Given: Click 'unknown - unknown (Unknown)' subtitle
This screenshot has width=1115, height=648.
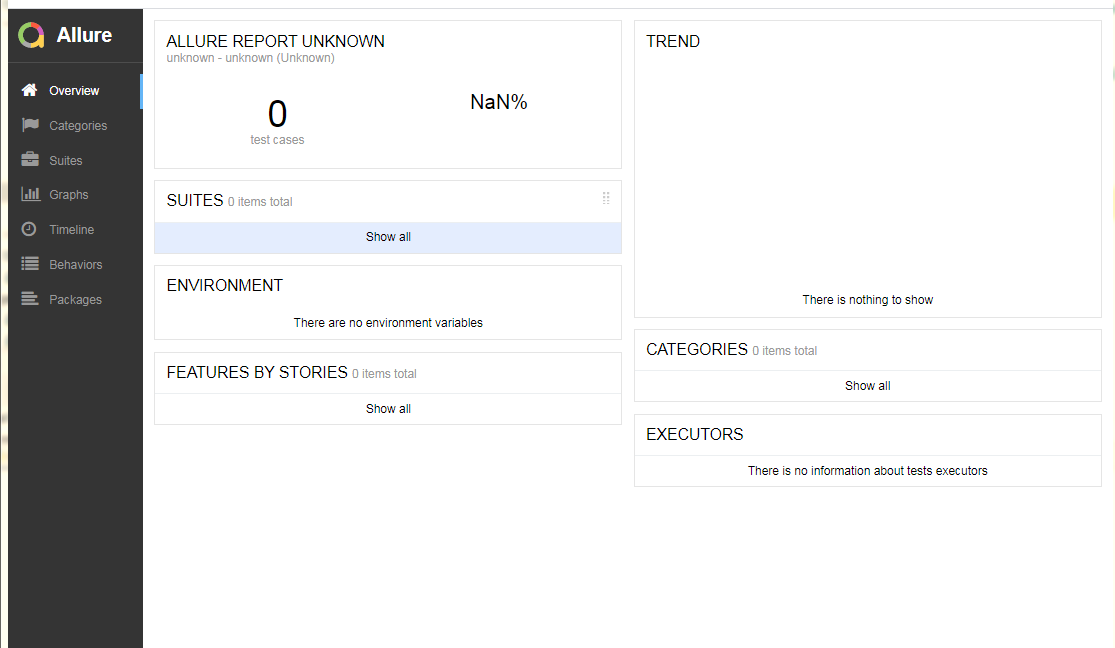Looking at the screenshot, I should [x=250, y=58].
